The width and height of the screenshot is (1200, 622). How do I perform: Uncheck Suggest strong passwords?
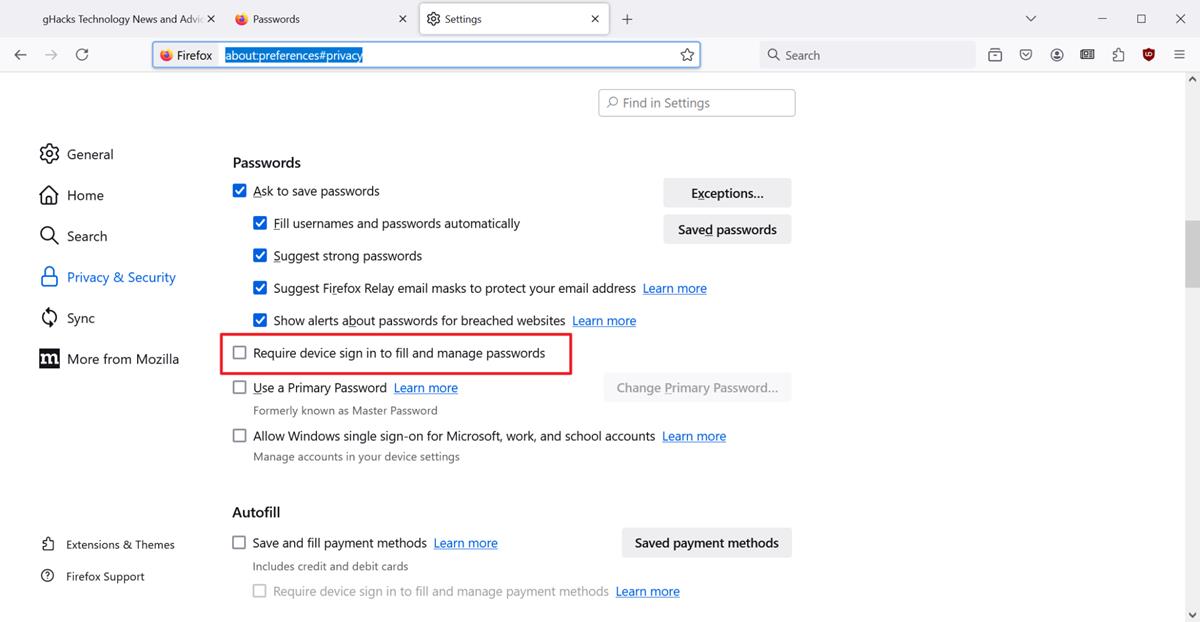tap(260, 255)
